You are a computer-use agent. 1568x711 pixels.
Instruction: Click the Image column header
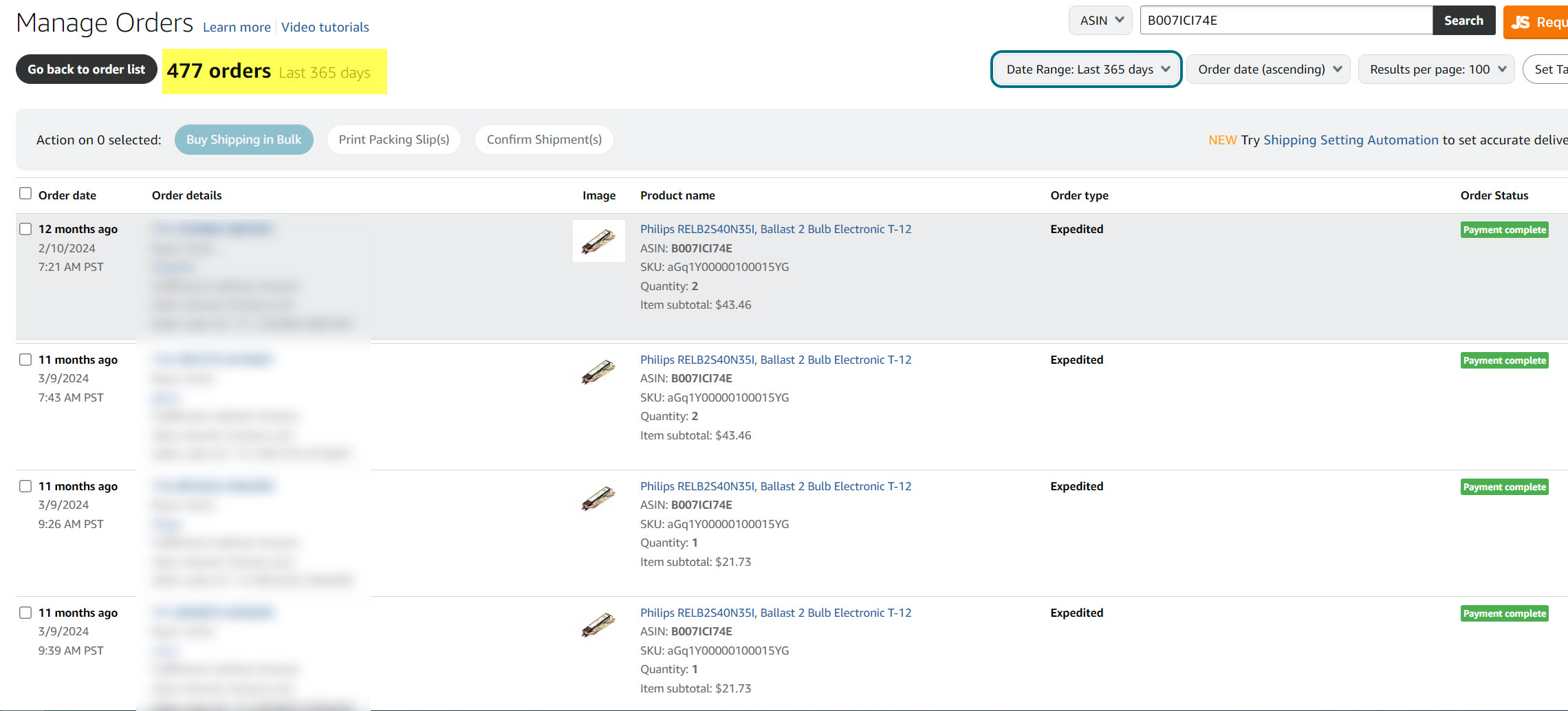[599, 195]
